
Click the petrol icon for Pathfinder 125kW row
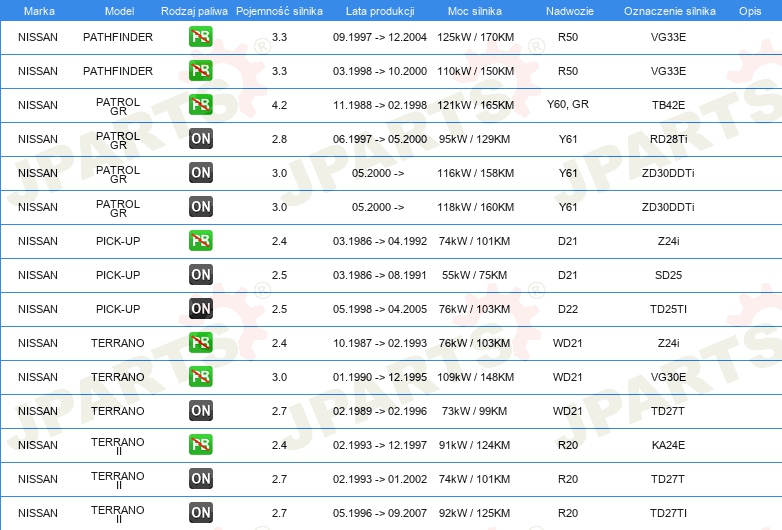click(200, 38)
